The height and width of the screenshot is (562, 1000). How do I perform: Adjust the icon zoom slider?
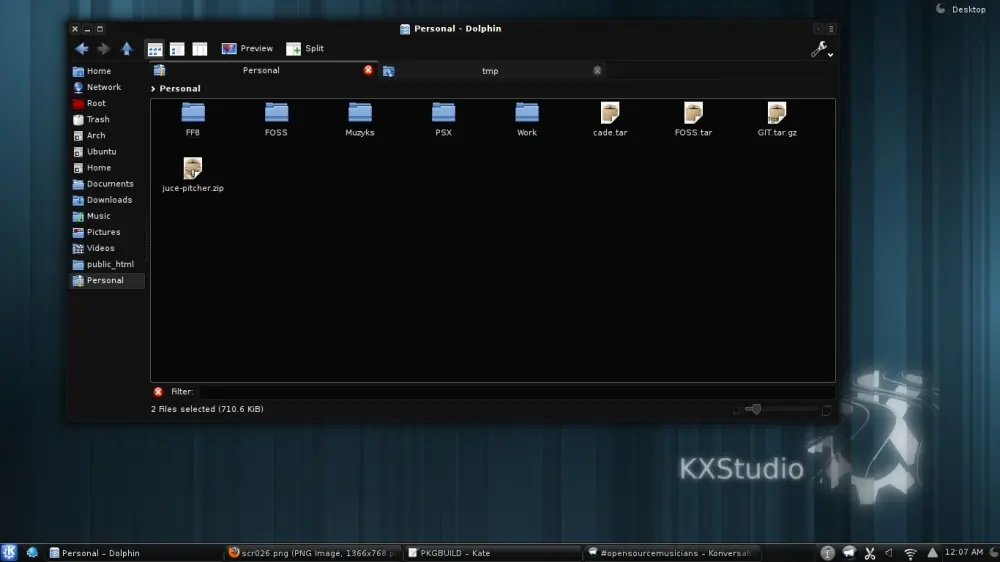pos(756,409)
